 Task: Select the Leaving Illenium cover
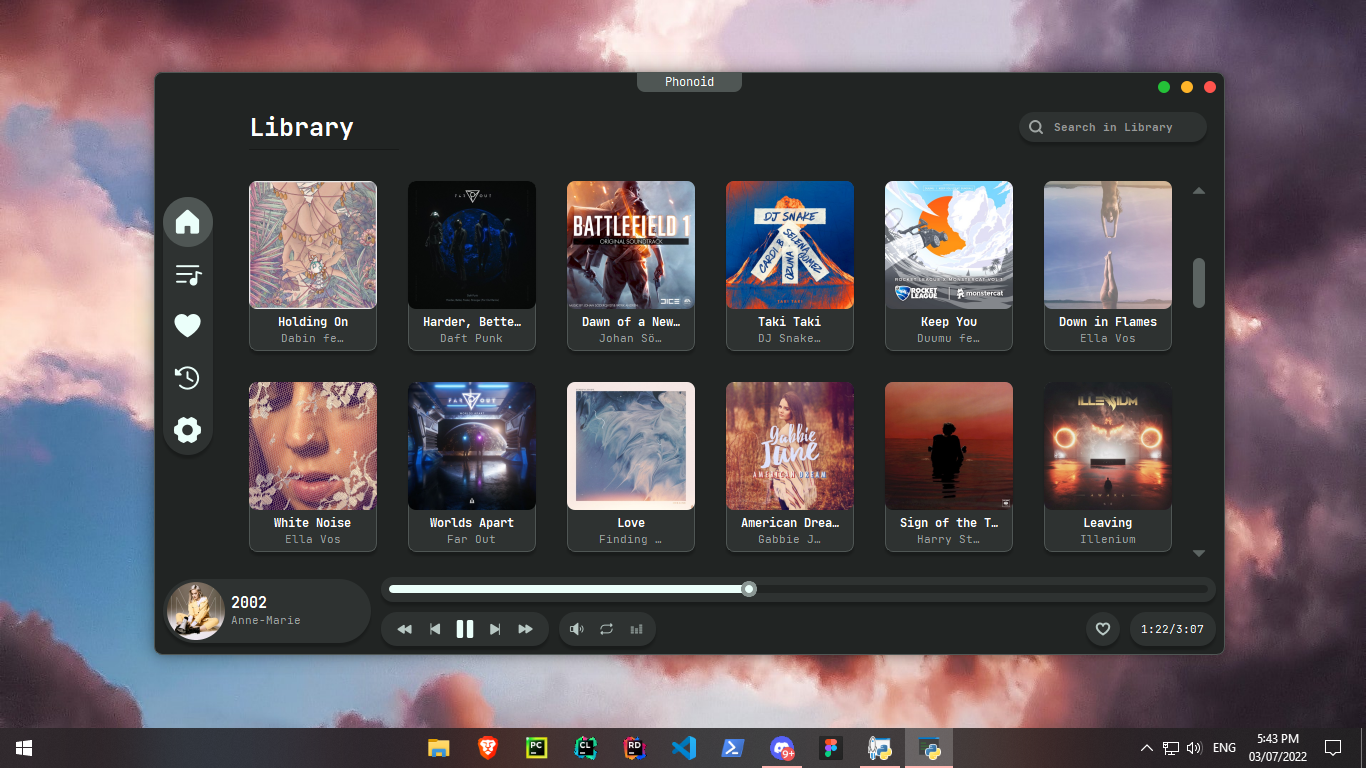[1108, 446]
